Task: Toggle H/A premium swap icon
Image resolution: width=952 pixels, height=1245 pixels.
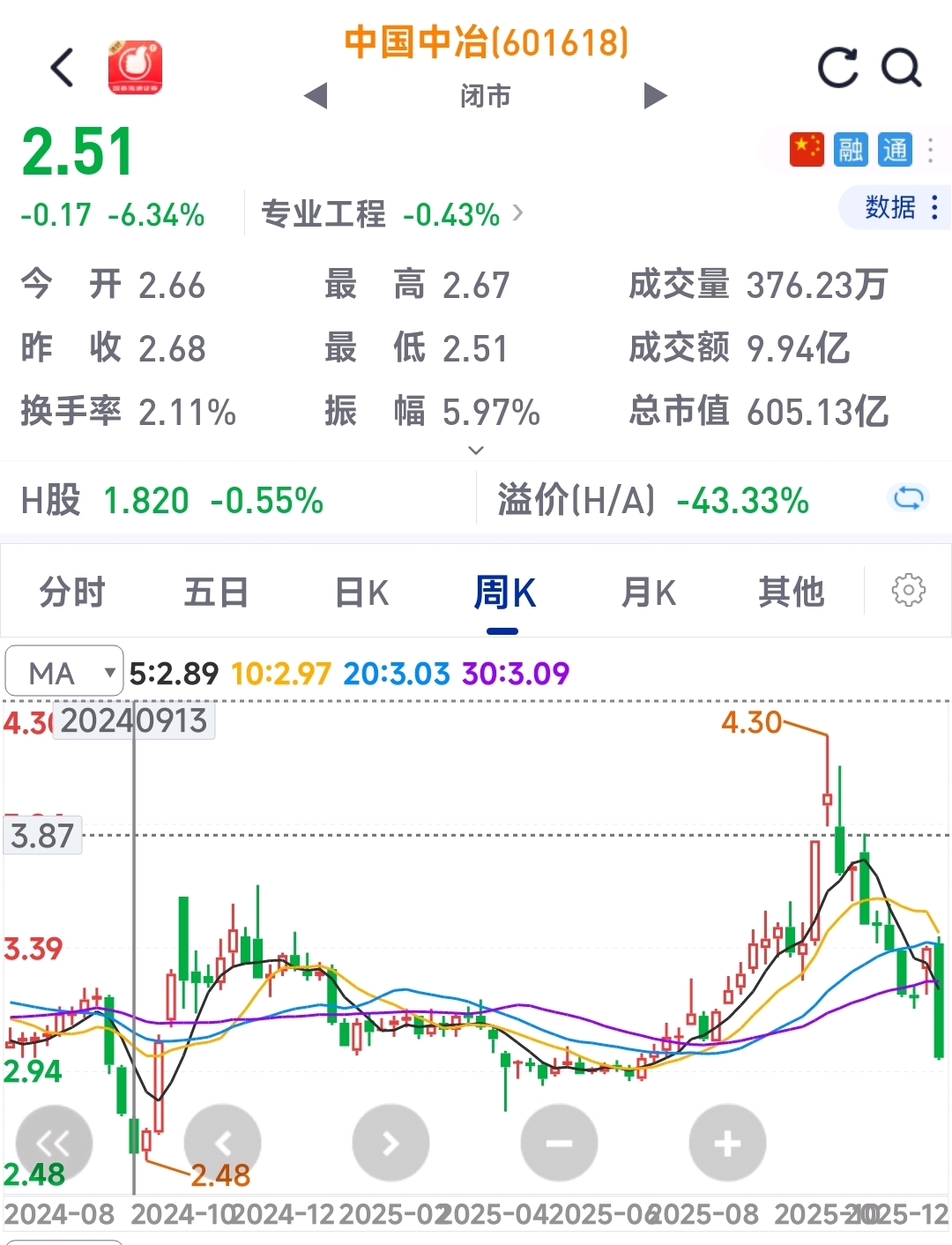Action: coord(908,499)
